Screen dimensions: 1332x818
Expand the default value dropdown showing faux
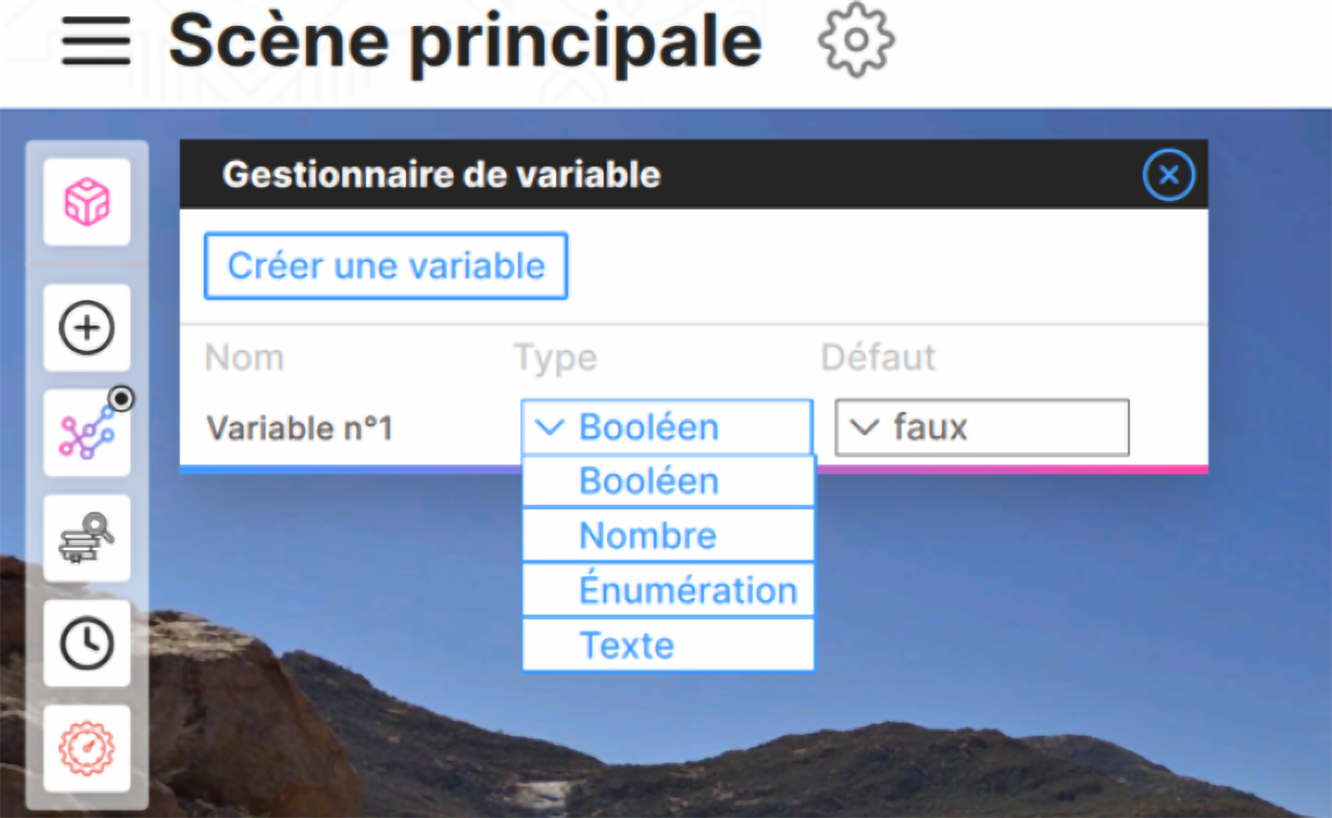tap(981, 427)
